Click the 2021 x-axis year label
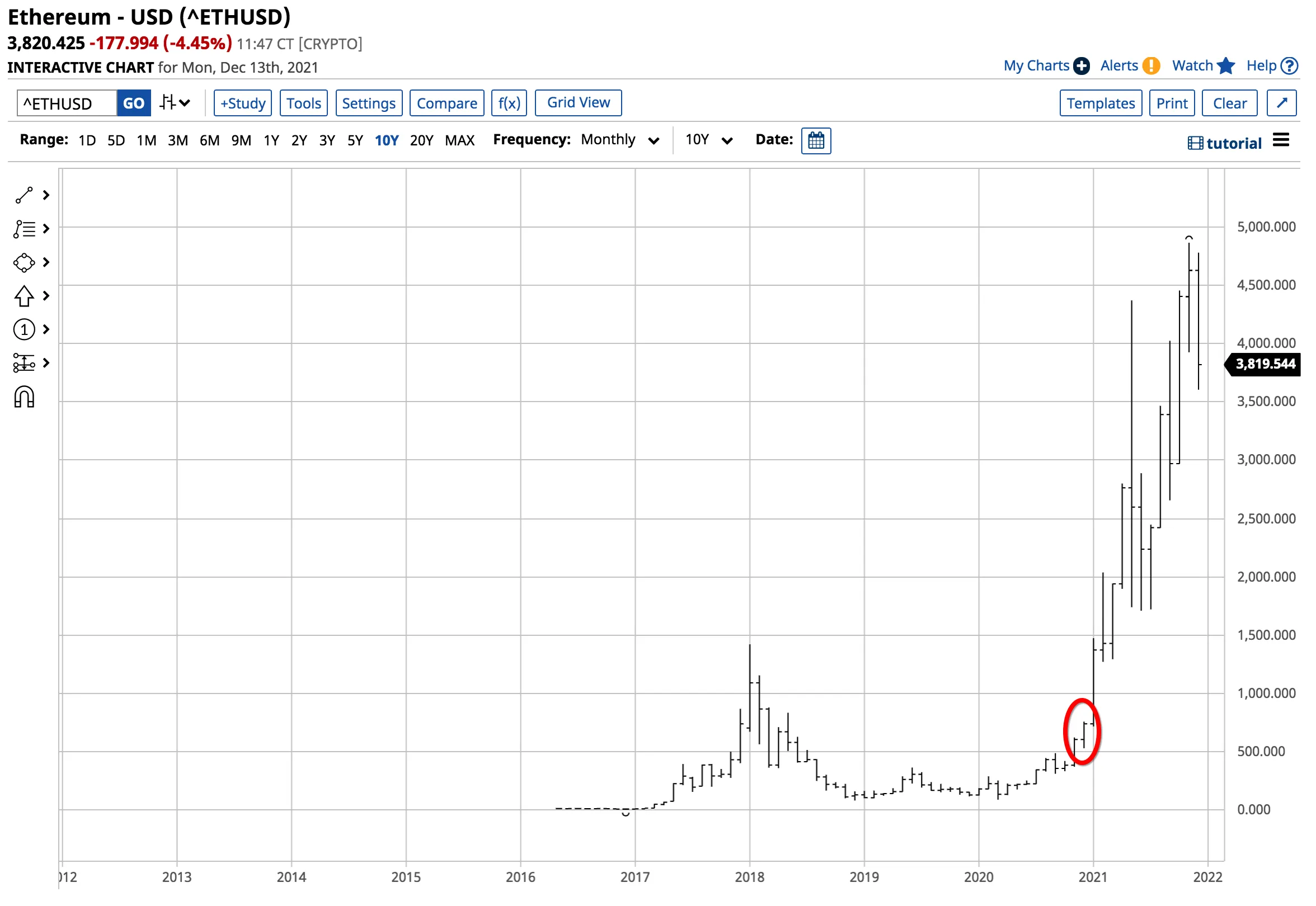Screen dimensions: 1316x906 pyautogui.click(x=1093, y=877)
